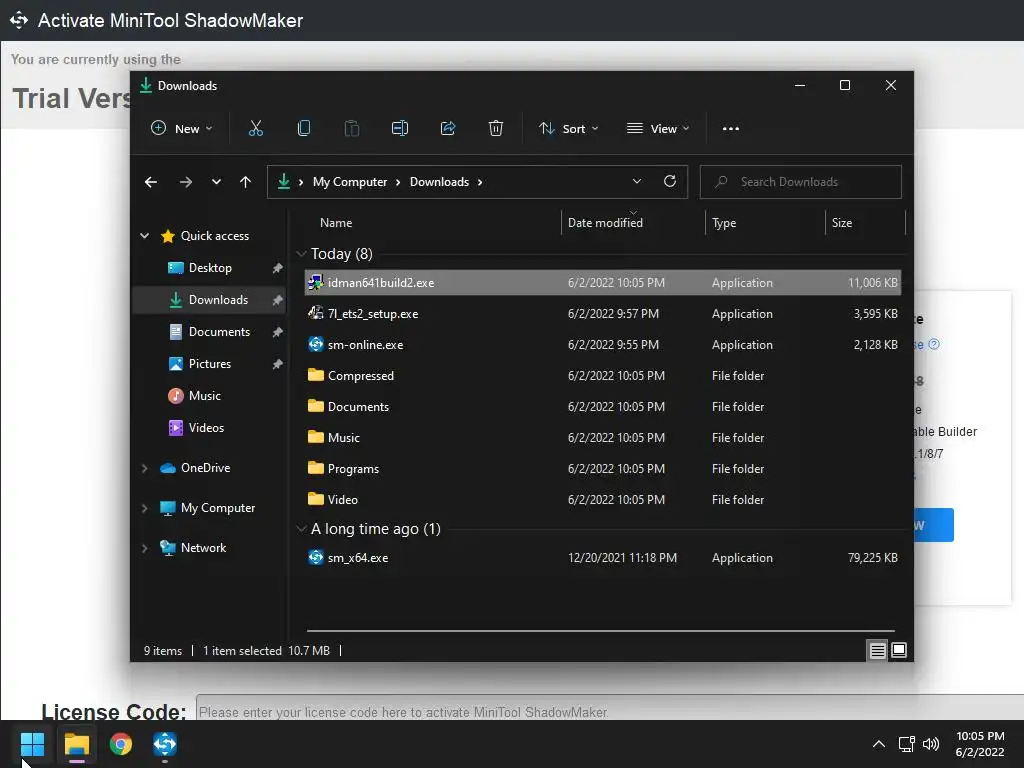Collapse the Quick access tree

click(144, 236)
